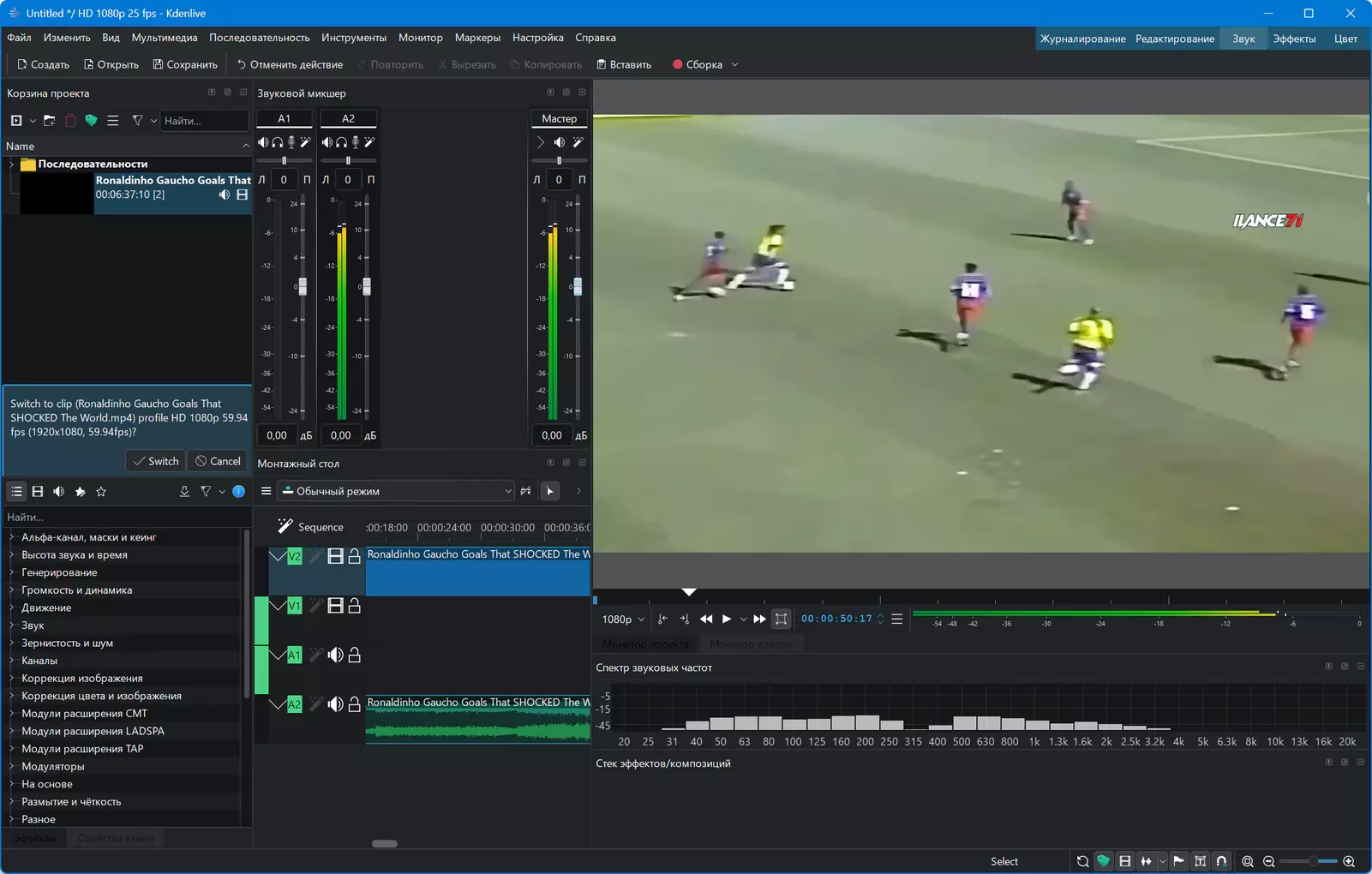Image resolution: width=1372 pixels, height=874 pixels.
Task: Confirm the profile change with Switch
Action: (x=156, y=461)
